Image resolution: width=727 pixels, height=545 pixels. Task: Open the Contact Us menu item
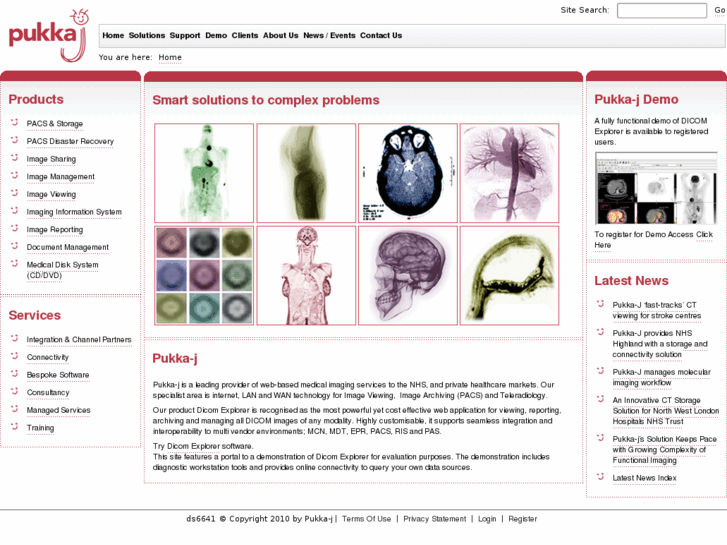coord(381,35)
